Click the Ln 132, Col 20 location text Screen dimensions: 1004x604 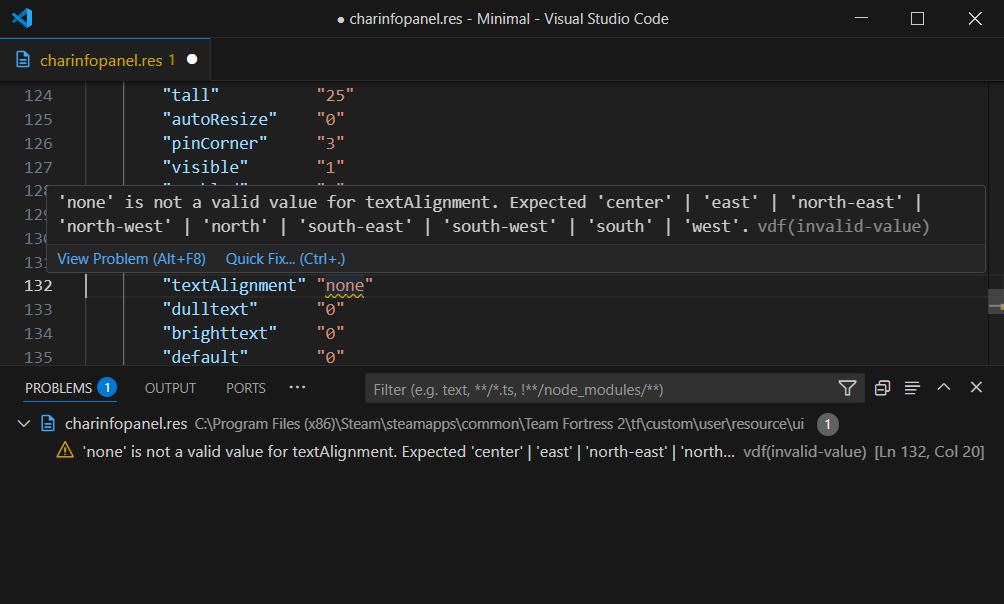[x=929, y=452]
